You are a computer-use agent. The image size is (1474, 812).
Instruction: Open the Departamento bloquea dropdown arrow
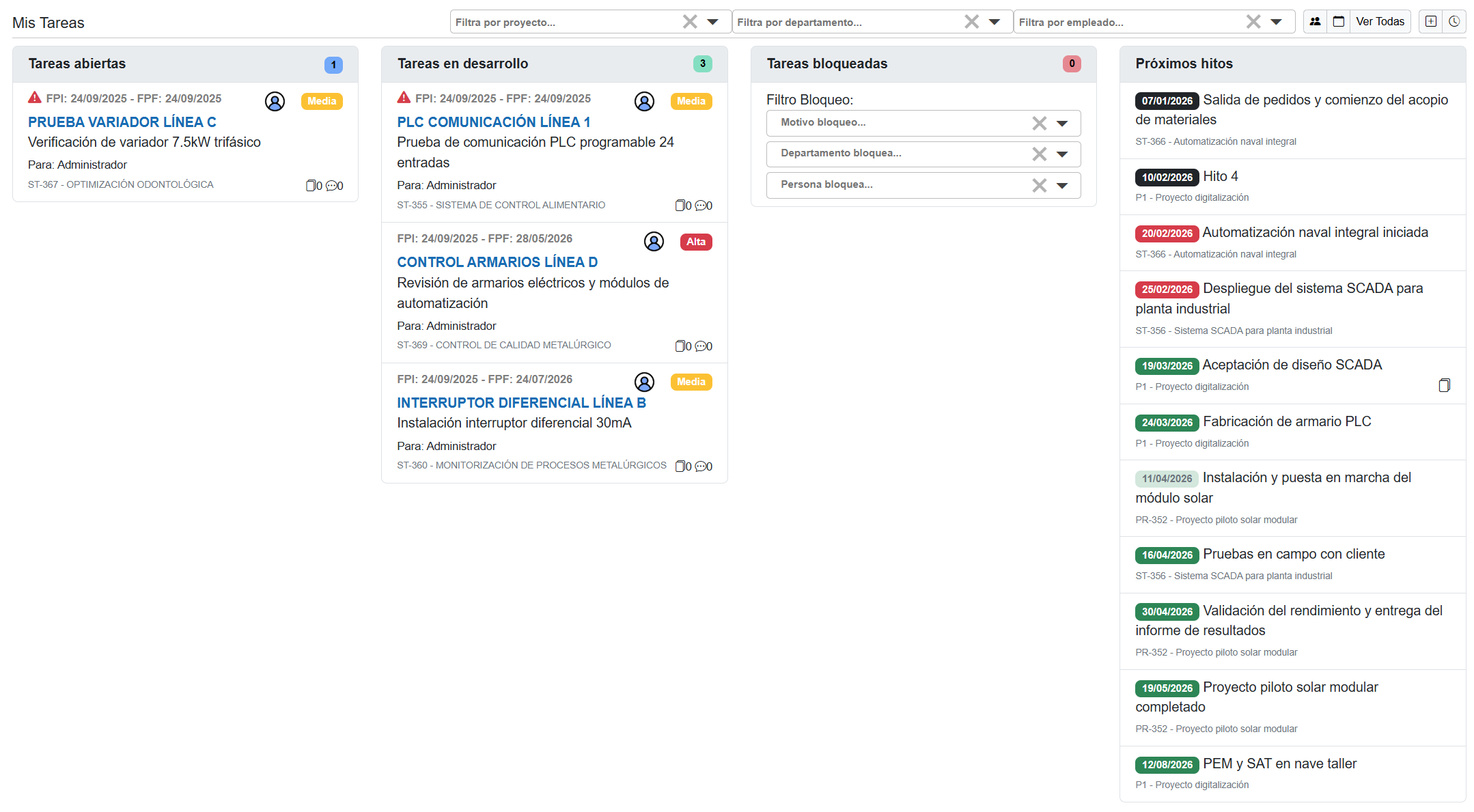(1062, 154)
